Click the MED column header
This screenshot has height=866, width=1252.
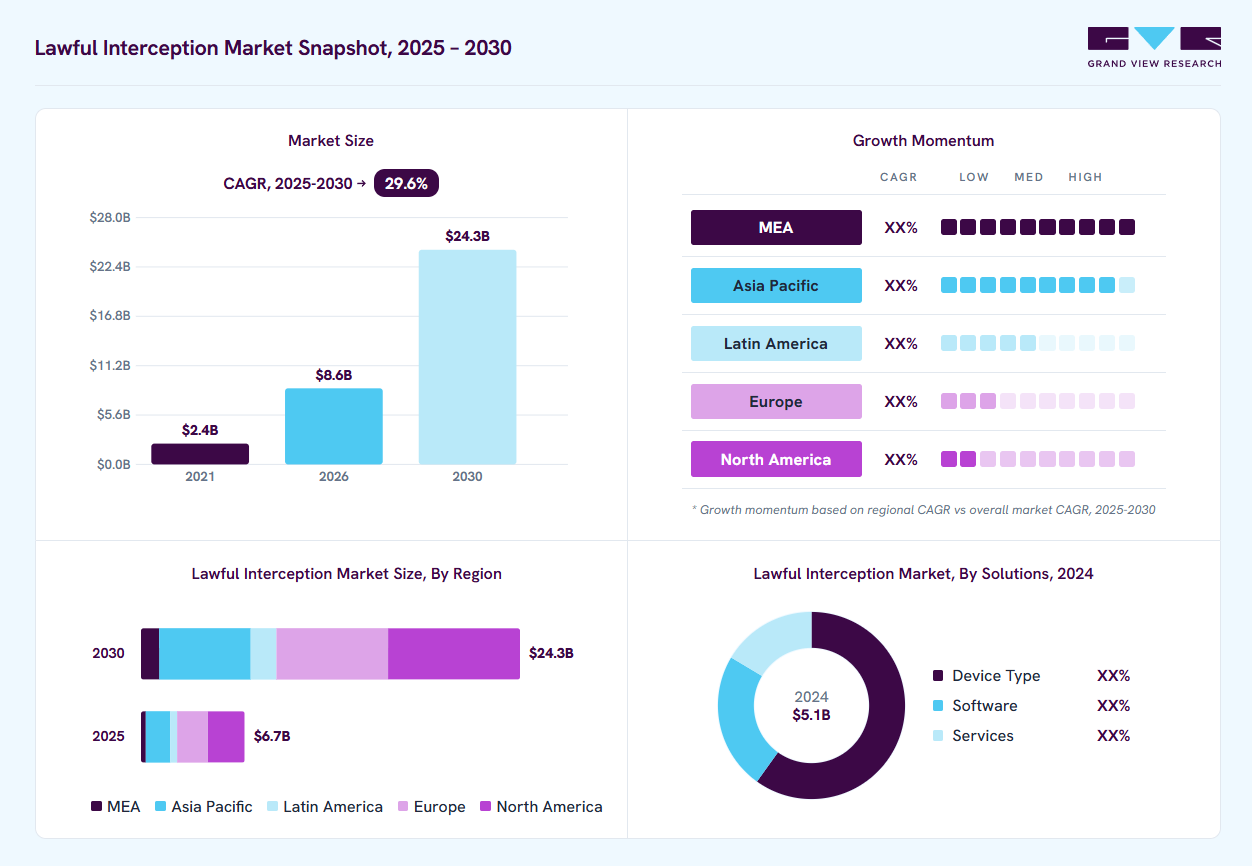click(x=1029, y=177)
